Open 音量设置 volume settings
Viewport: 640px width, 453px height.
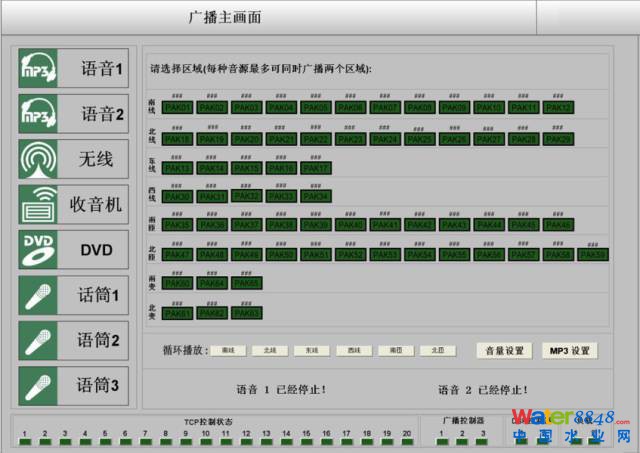[504, 351]
